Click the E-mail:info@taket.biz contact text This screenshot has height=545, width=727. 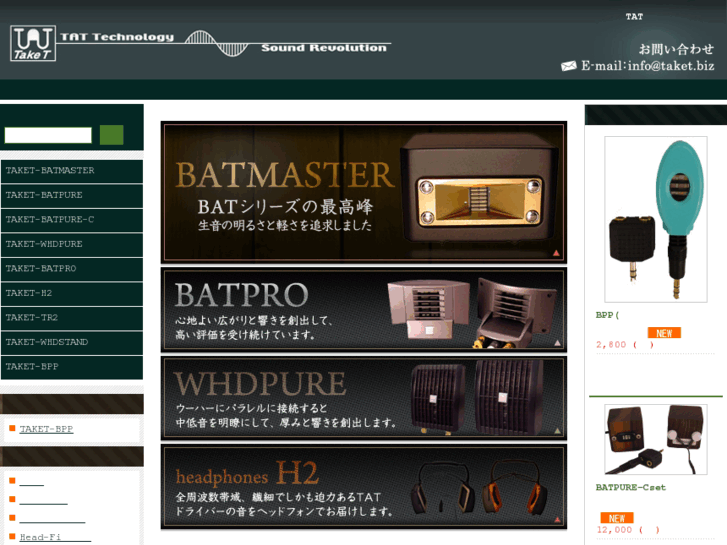tap(648, 66)
